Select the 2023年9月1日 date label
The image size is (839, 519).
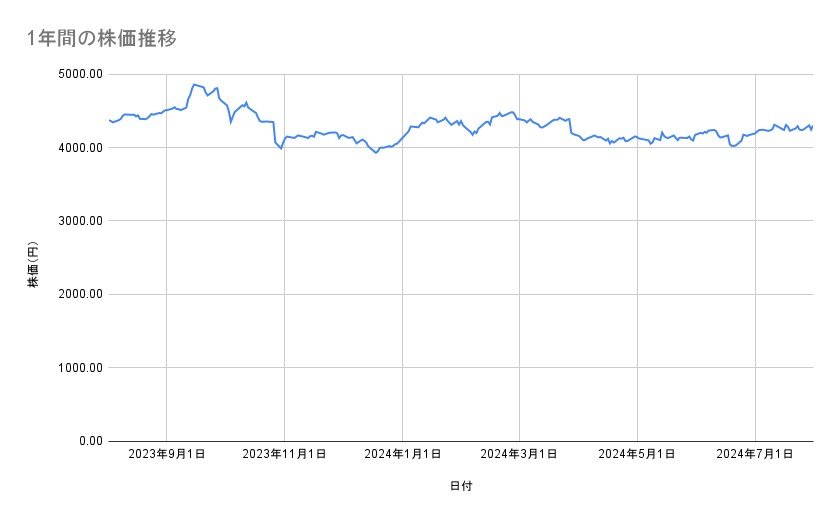[x=166, y=455]
